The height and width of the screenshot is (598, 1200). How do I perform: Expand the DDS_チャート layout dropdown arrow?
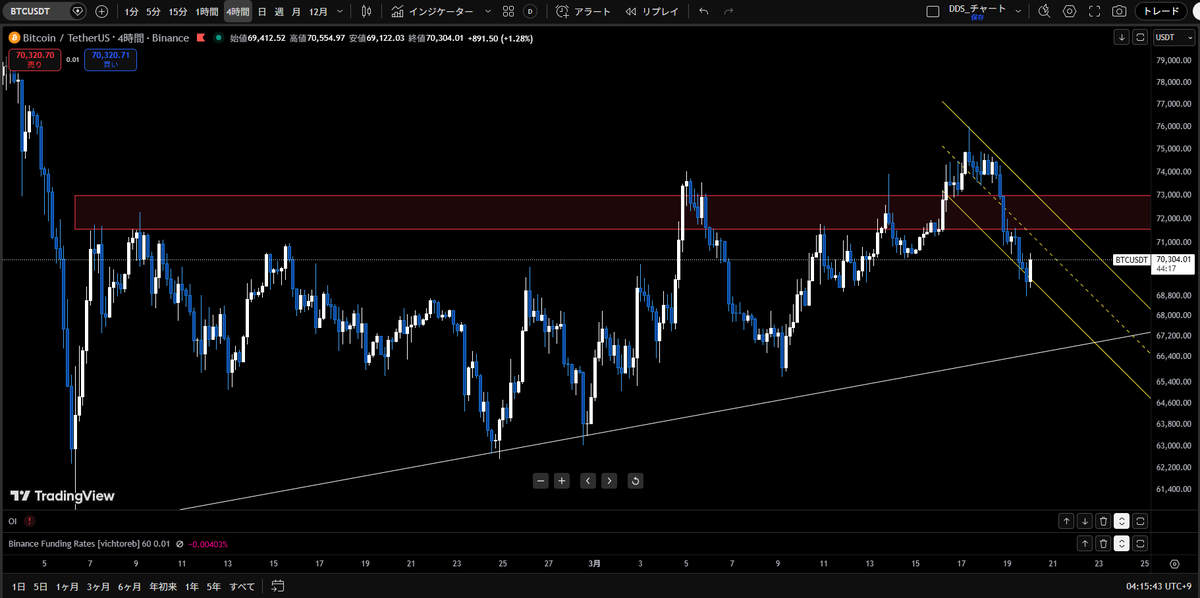point(1018,10)
